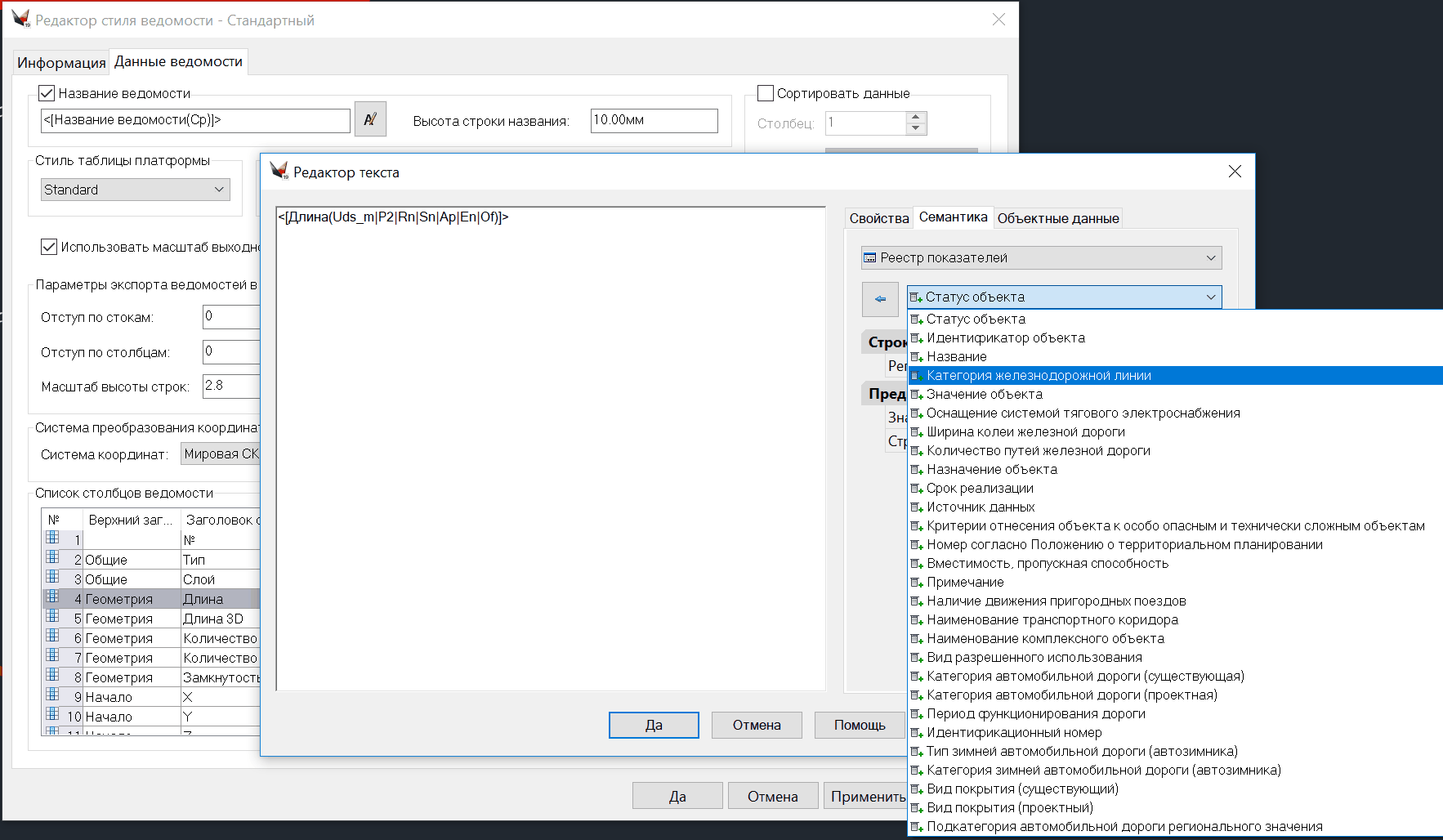Toggle Использовать масштаб checkbox
The width and height of the screenshot is (1443, 840).
pyautogui.click(x=49, y=247)
